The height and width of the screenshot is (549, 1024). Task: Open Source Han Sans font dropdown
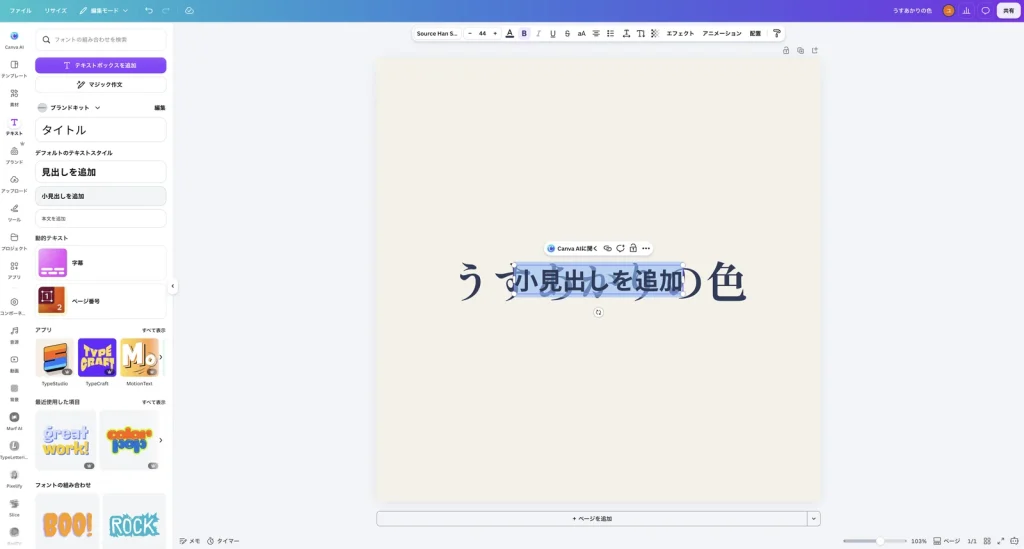pos(437,33)
